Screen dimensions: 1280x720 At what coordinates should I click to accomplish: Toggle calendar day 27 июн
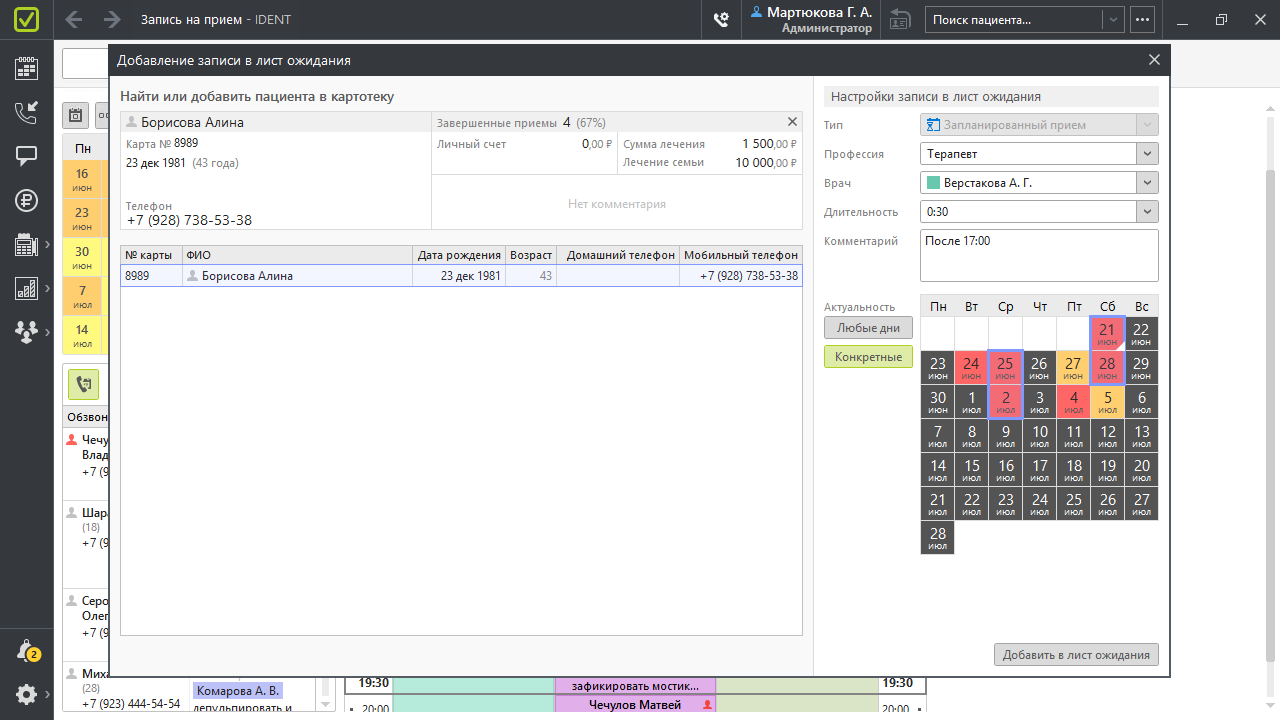[x=1073, y=368]
